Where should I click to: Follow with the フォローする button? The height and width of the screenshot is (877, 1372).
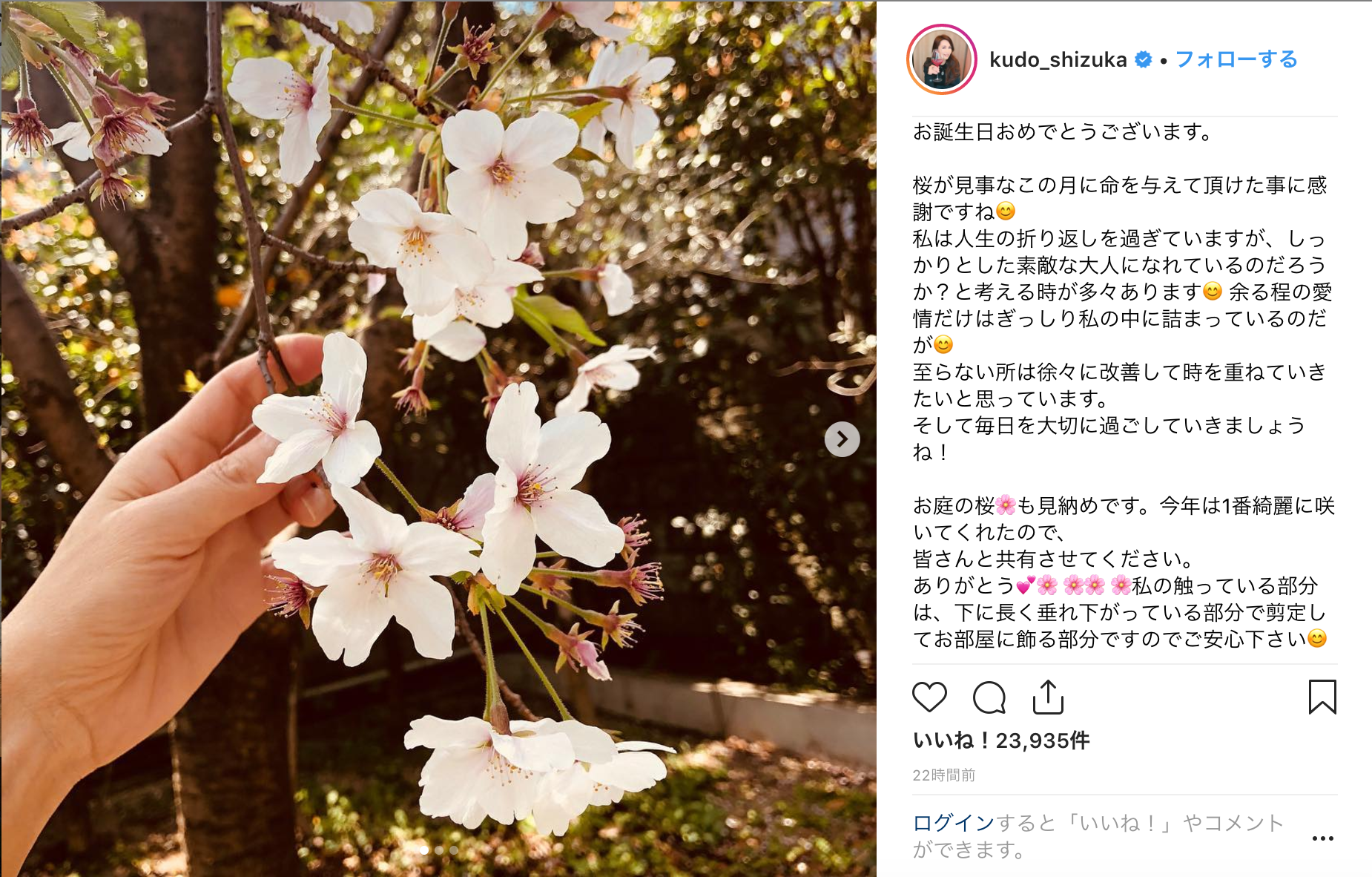tap(1236, 59)
